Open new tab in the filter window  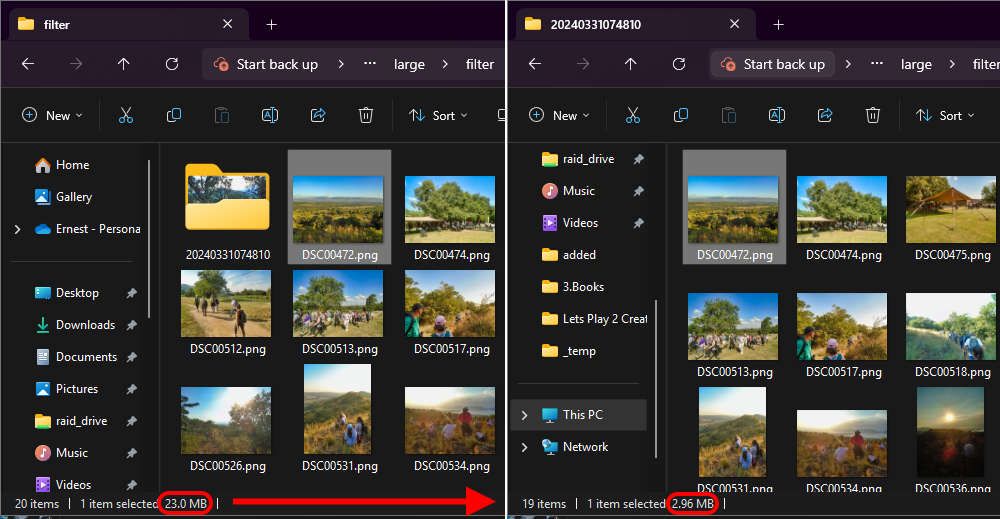pos(271,24)
